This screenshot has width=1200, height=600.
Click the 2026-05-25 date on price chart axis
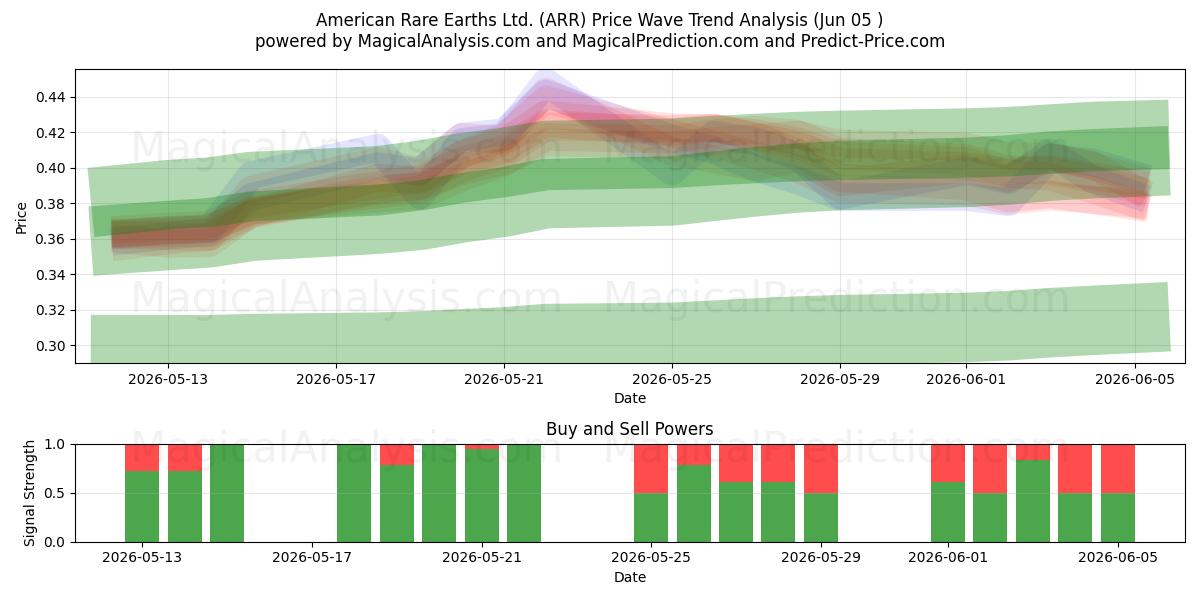[672, 379]
